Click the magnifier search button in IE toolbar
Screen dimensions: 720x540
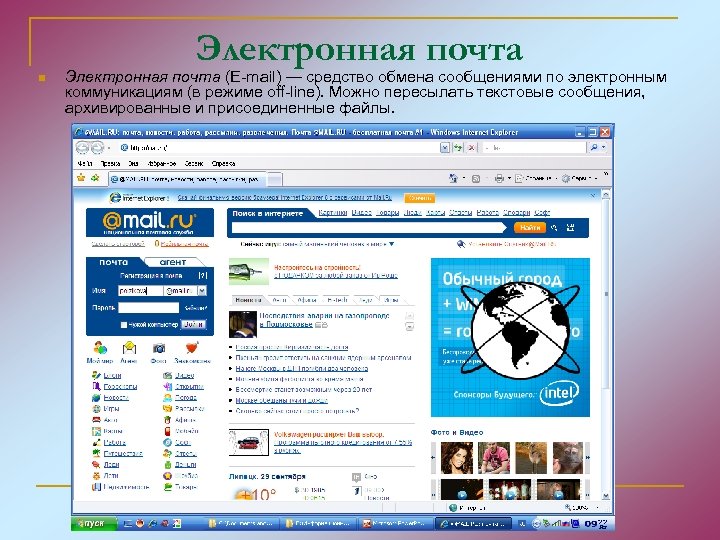[x=594, y=147]
